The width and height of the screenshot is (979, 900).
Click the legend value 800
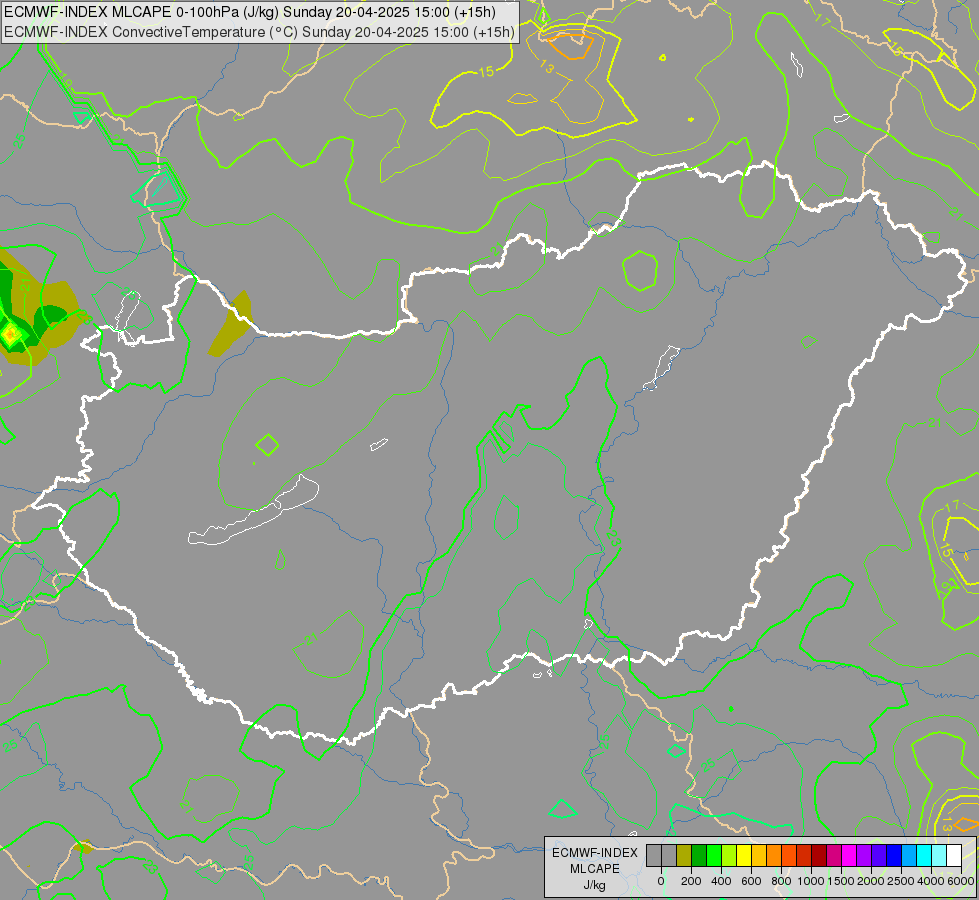(x=781, y=881)
